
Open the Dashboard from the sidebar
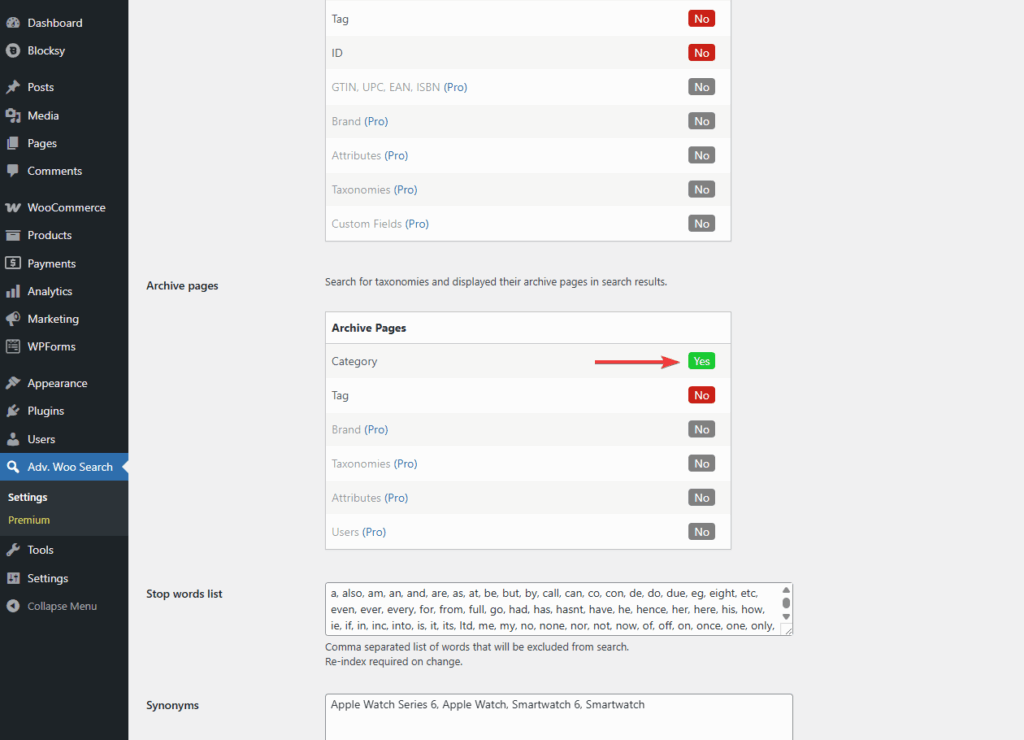click(x=55, y=22)
